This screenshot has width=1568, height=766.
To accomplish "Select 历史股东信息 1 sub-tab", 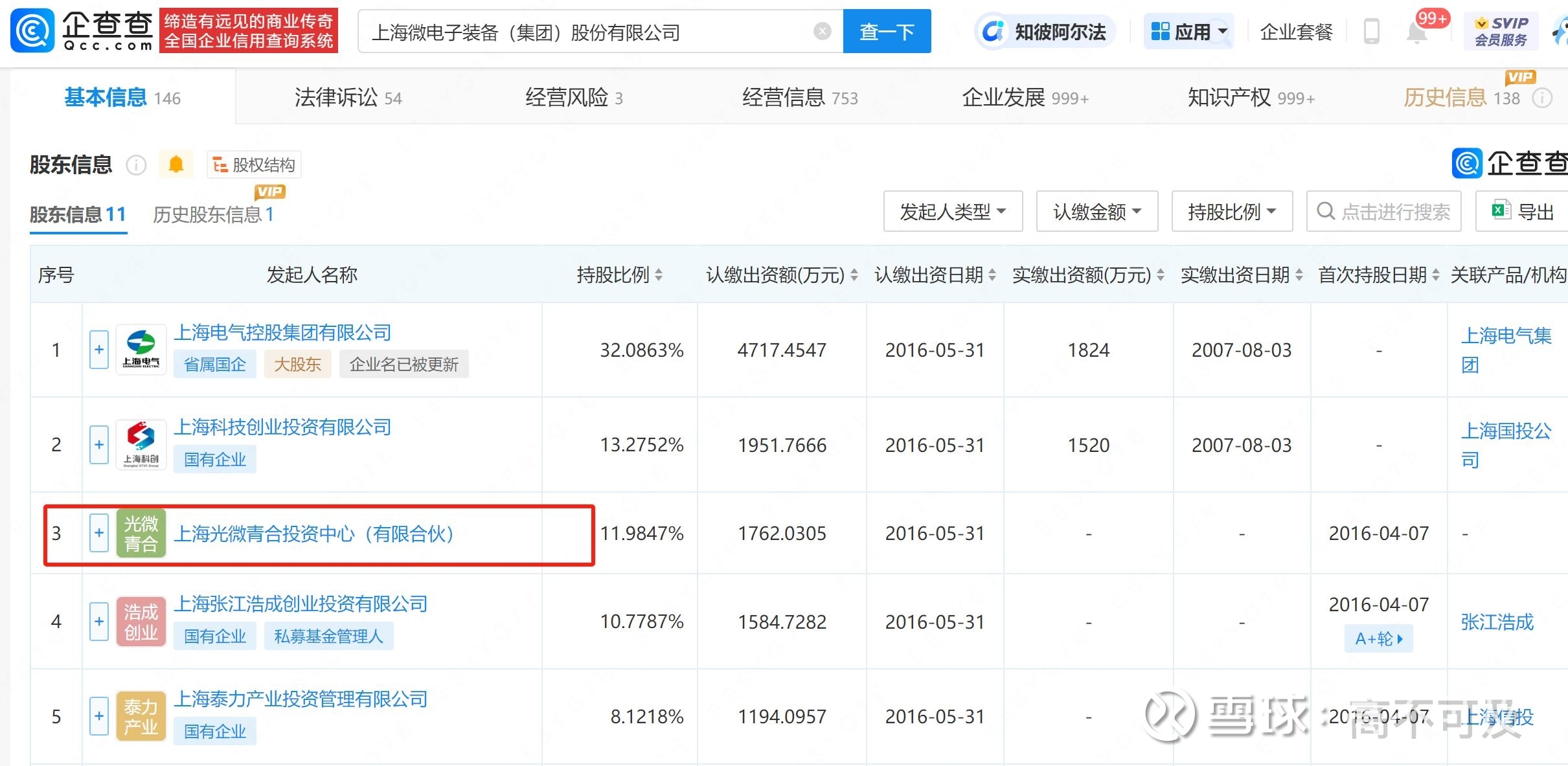I will pyautogui.click(x=213, y=214).
